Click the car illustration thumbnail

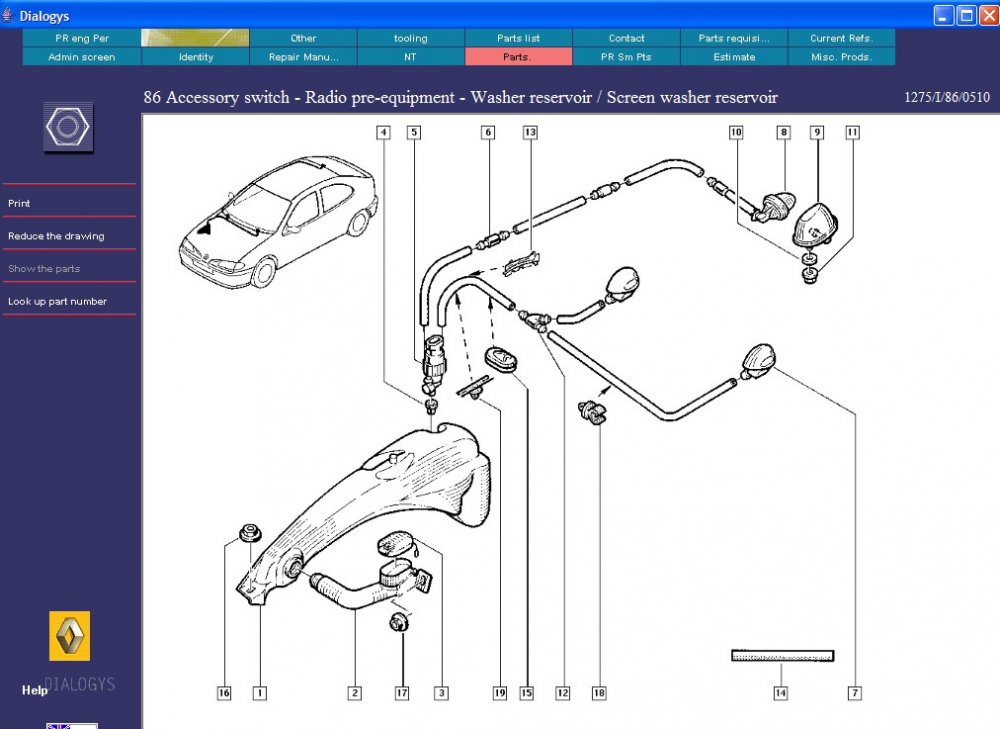click(279, 221)
